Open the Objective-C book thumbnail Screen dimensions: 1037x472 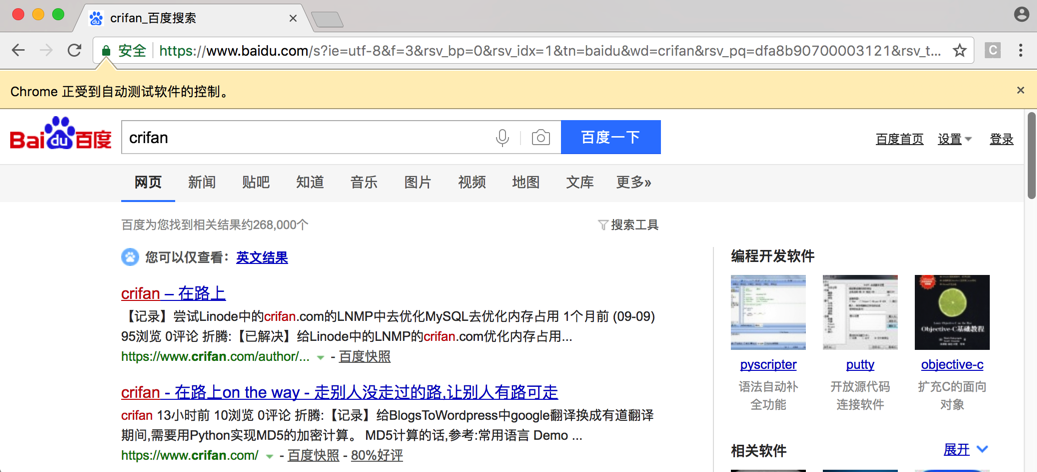point(952,313)
